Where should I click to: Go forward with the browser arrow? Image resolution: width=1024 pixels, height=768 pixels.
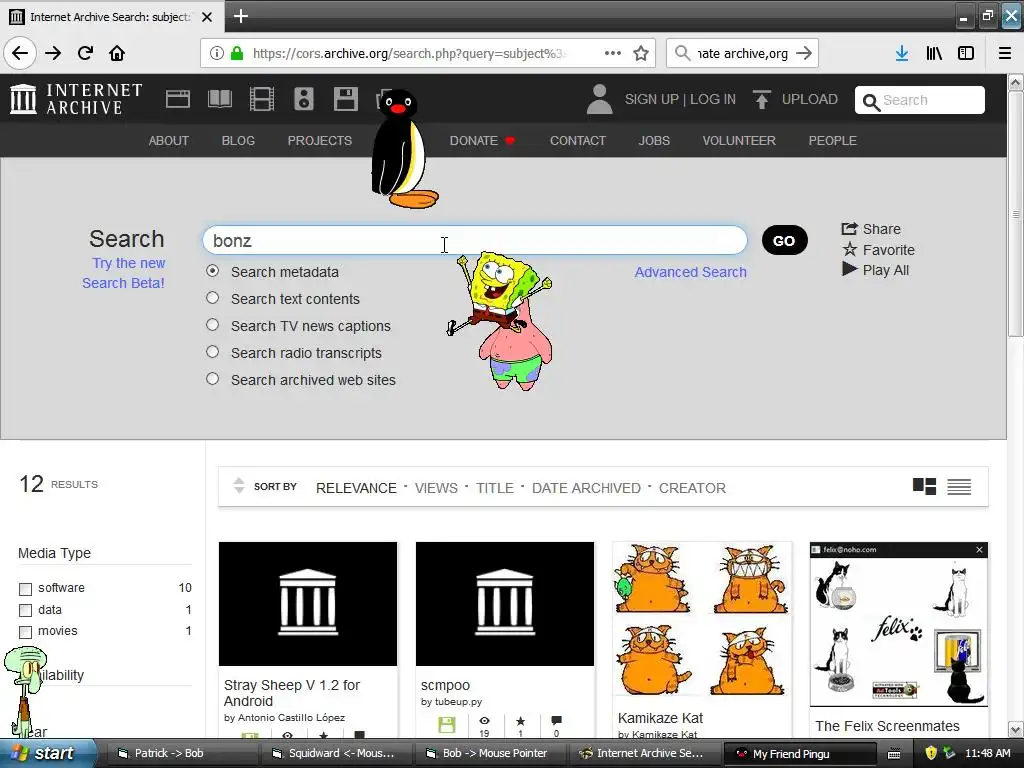click(x=53, y=53)
